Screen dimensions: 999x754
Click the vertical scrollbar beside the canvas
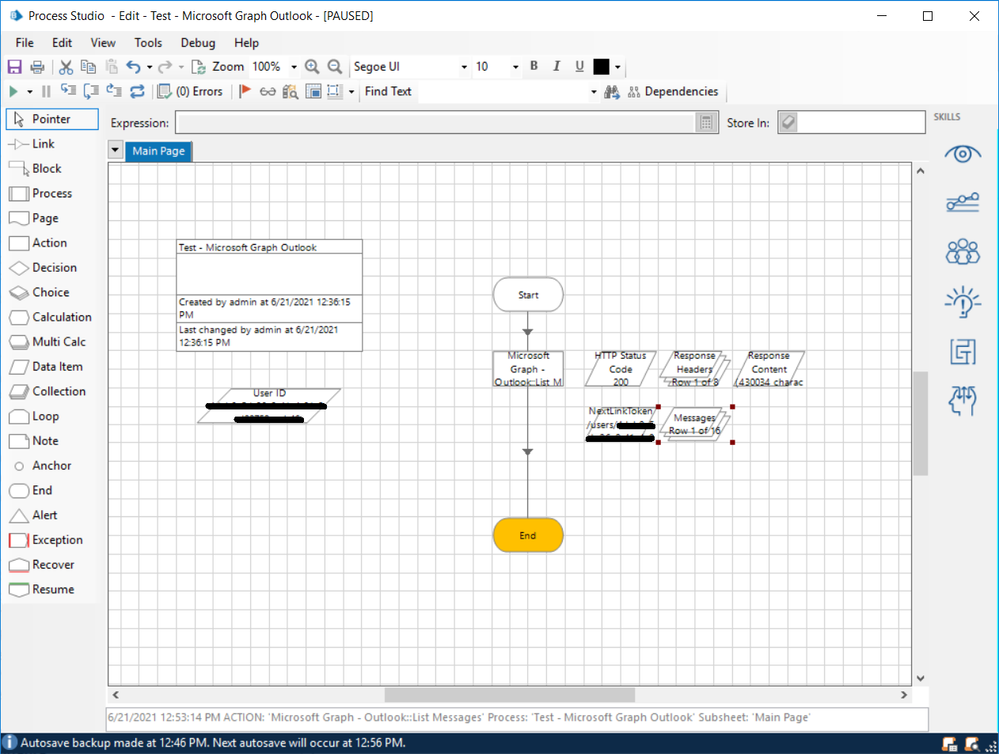click(x=920, y=424)
